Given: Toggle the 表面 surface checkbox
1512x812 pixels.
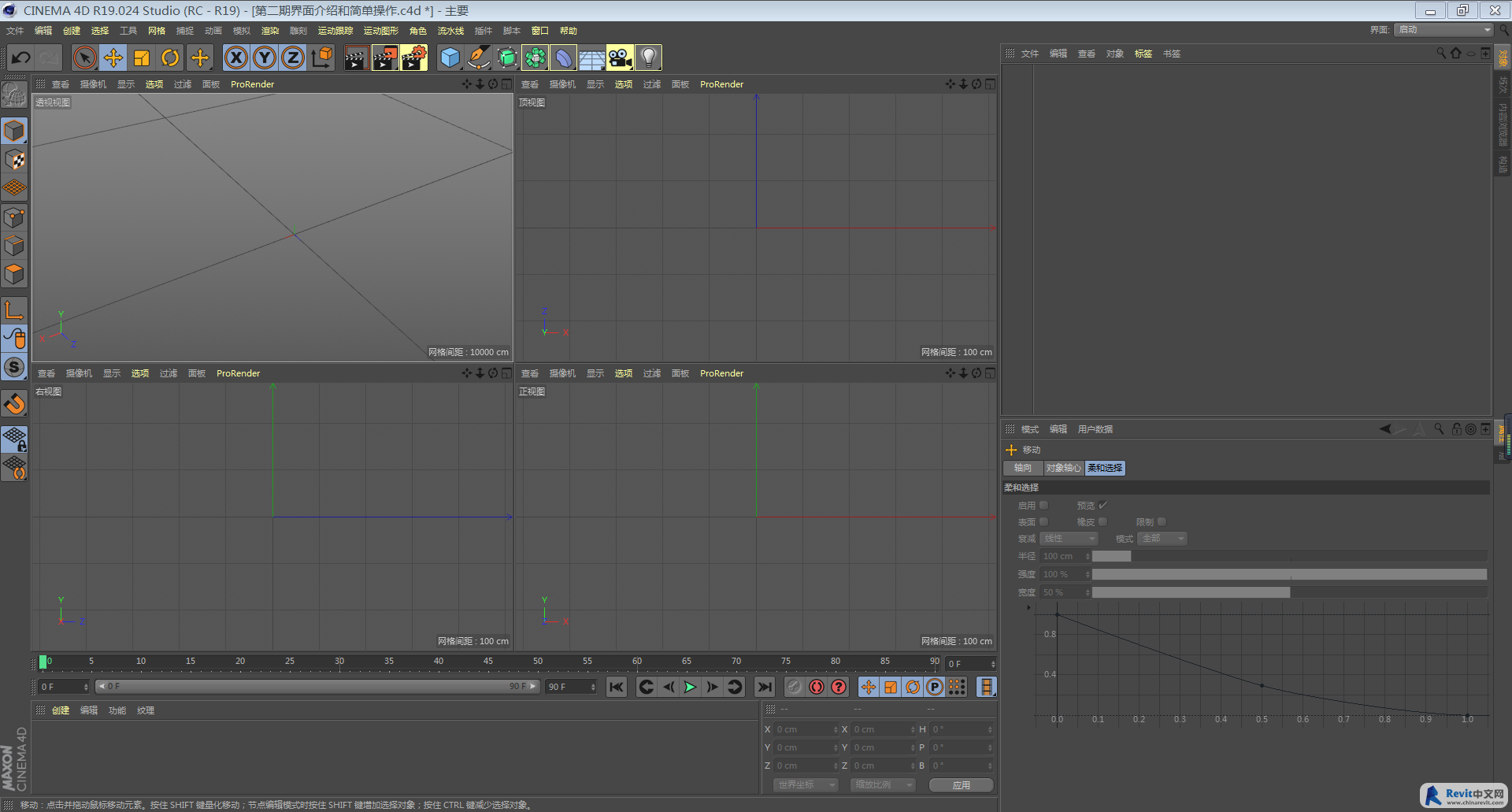Looking at the screenshot, I should (1043, 522).
